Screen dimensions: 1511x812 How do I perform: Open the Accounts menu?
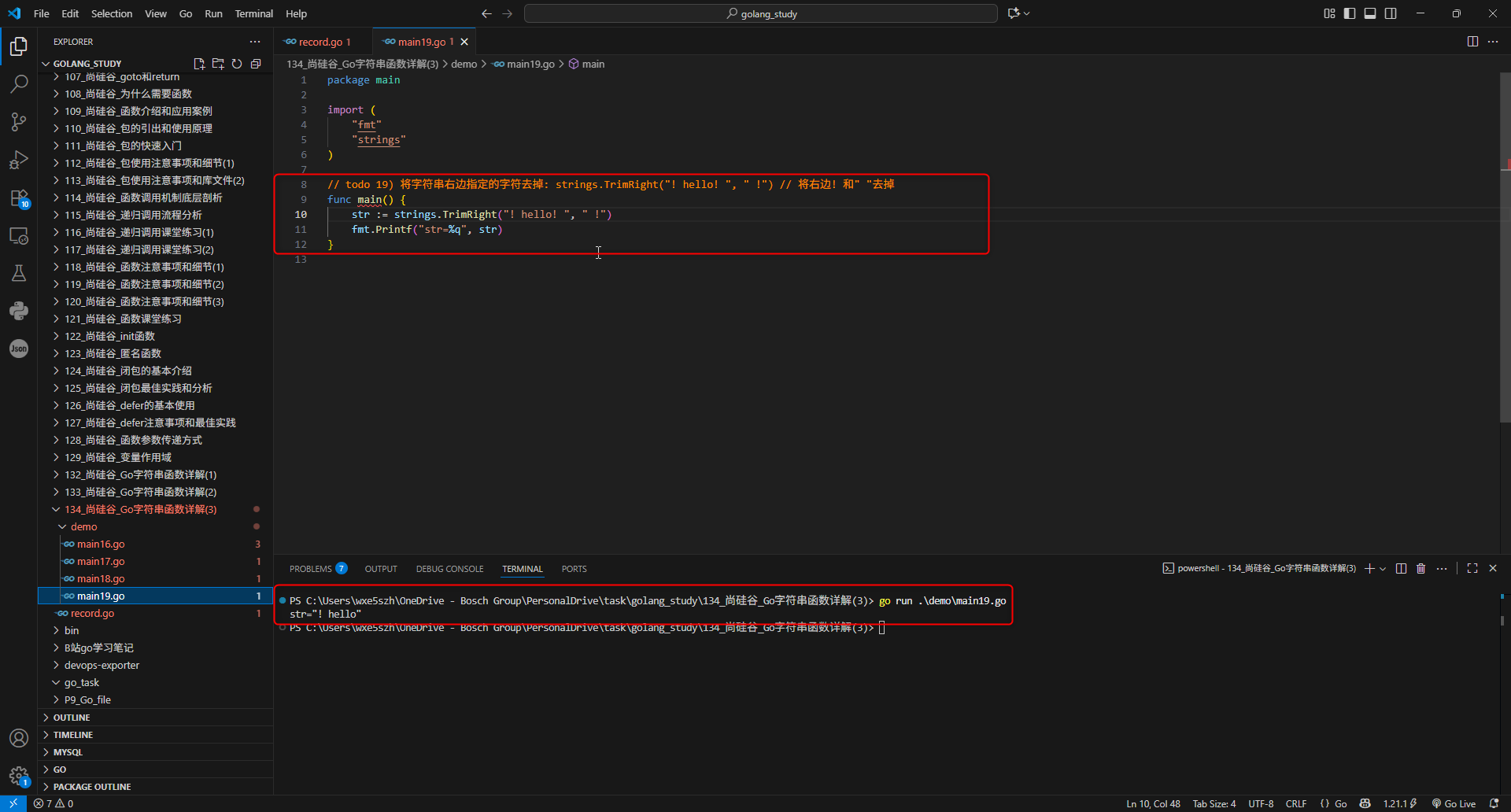coord(19,738)
